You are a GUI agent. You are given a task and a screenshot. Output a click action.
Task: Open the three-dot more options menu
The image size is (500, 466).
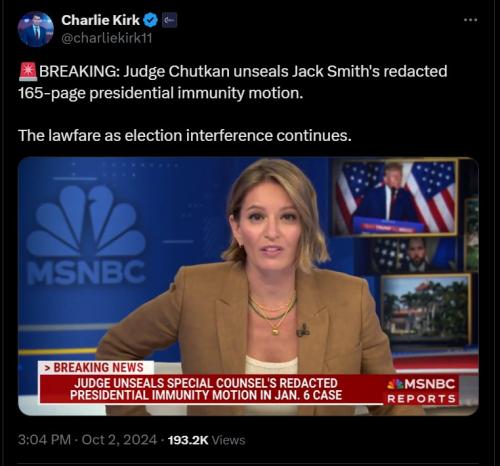click(470, 20)
